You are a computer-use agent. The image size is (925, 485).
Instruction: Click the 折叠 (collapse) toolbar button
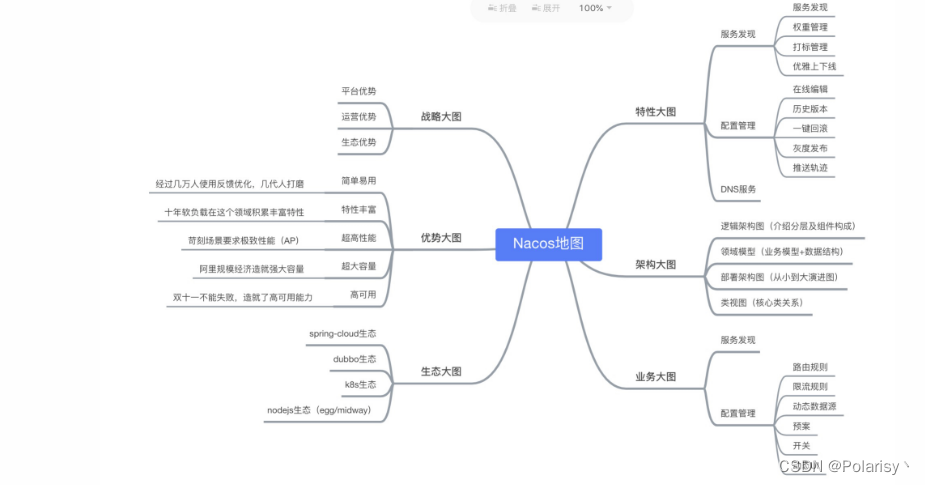(502, 8)
